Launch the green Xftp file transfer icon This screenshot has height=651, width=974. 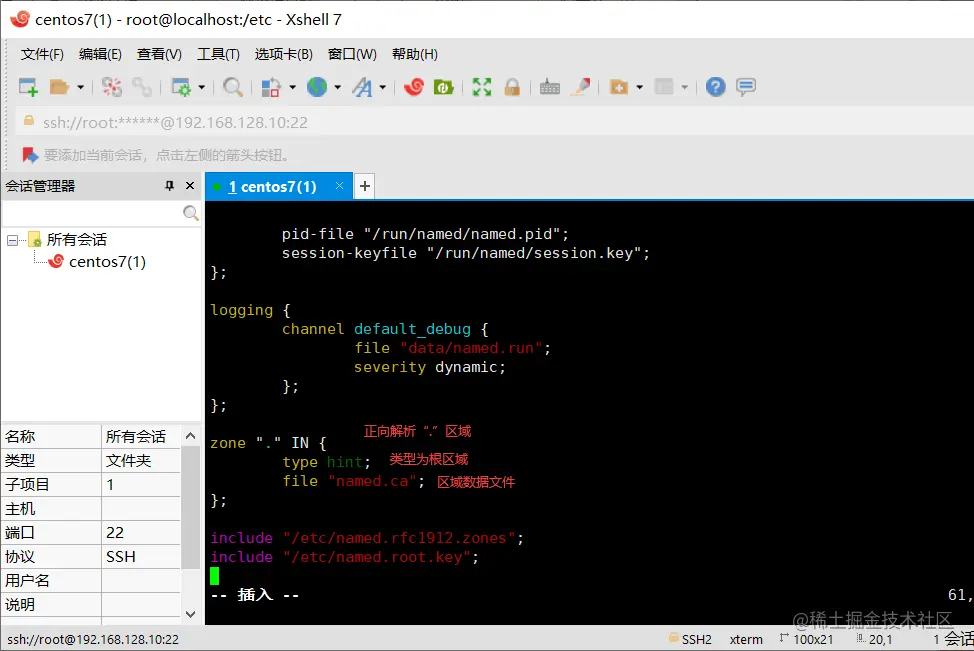(444, 87)
